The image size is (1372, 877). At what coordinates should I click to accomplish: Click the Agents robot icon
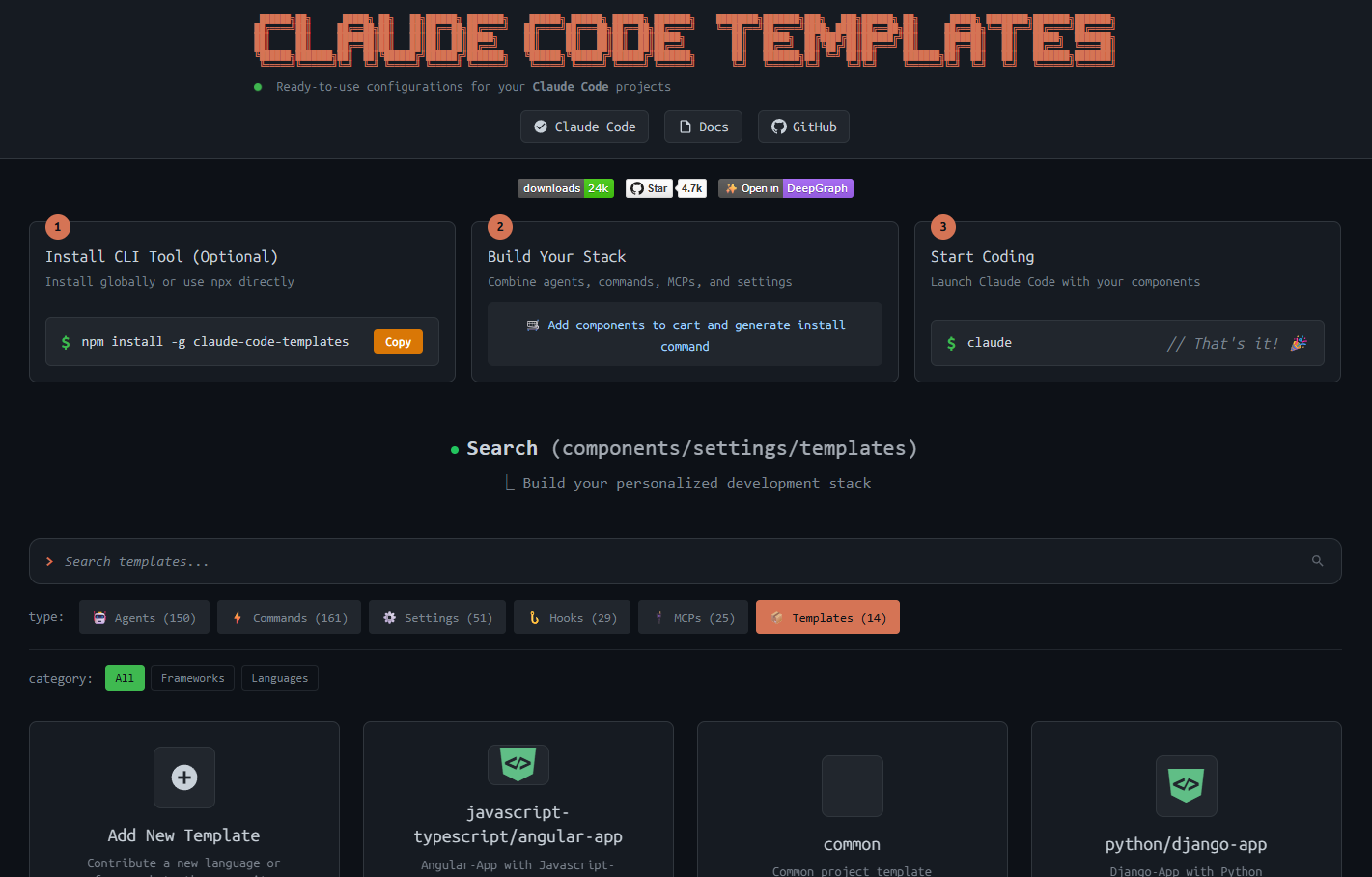tap(99, 617)
